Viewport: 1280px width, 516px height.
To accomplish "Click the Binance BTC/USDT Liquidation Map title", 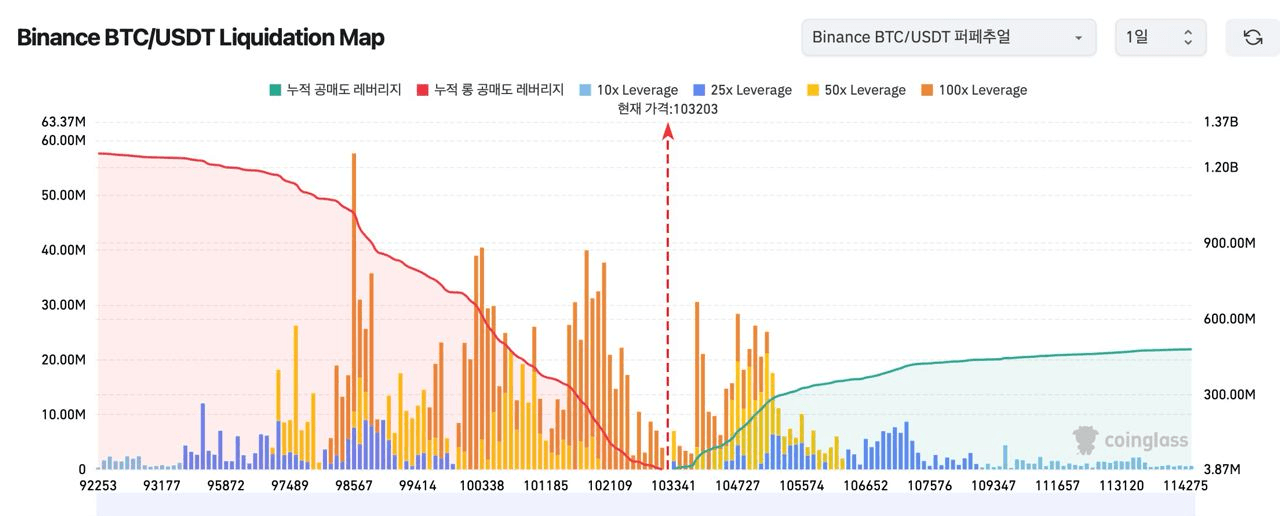I will click(200, 37).
